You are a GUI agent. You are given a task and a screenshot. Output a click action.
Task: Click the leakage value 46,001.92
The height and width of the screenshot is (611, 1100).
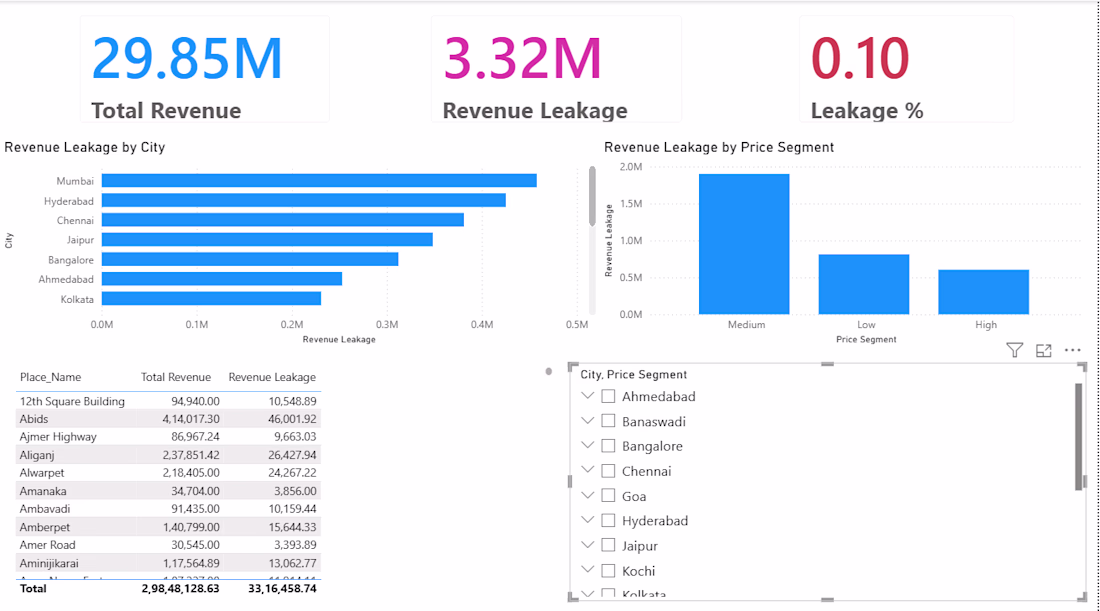tap(292, 419)
